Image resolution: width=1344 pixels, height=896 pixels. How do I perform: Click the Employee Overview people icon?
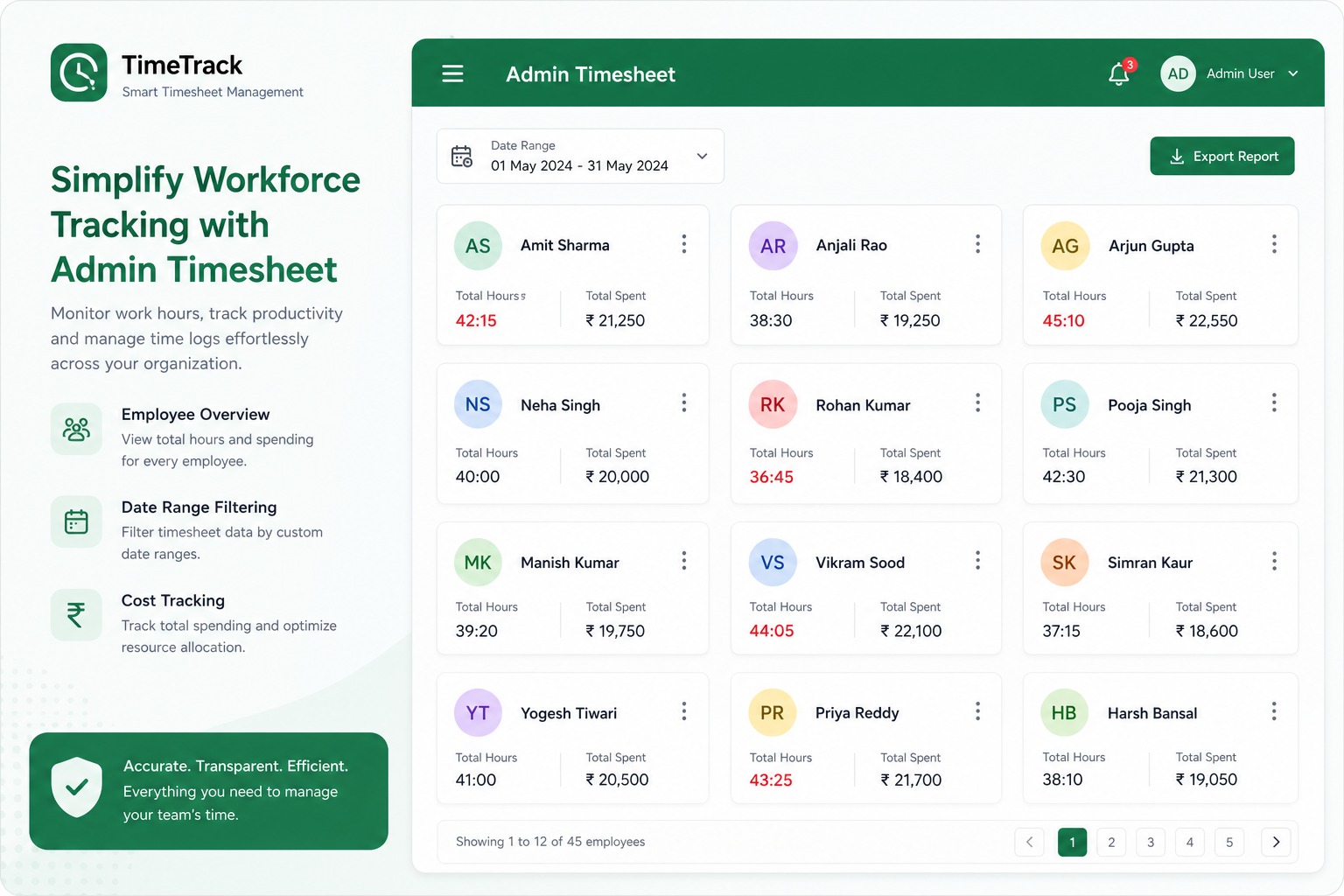(76, 429)
